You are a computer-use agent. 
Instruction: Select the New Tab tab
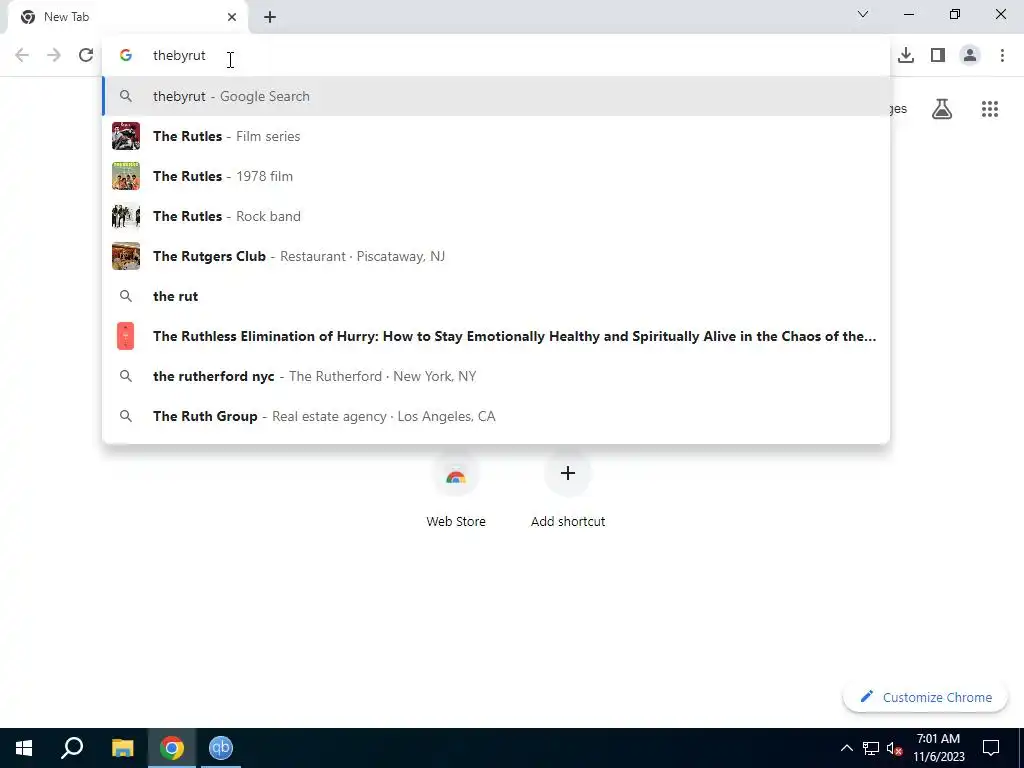[128, 17]
